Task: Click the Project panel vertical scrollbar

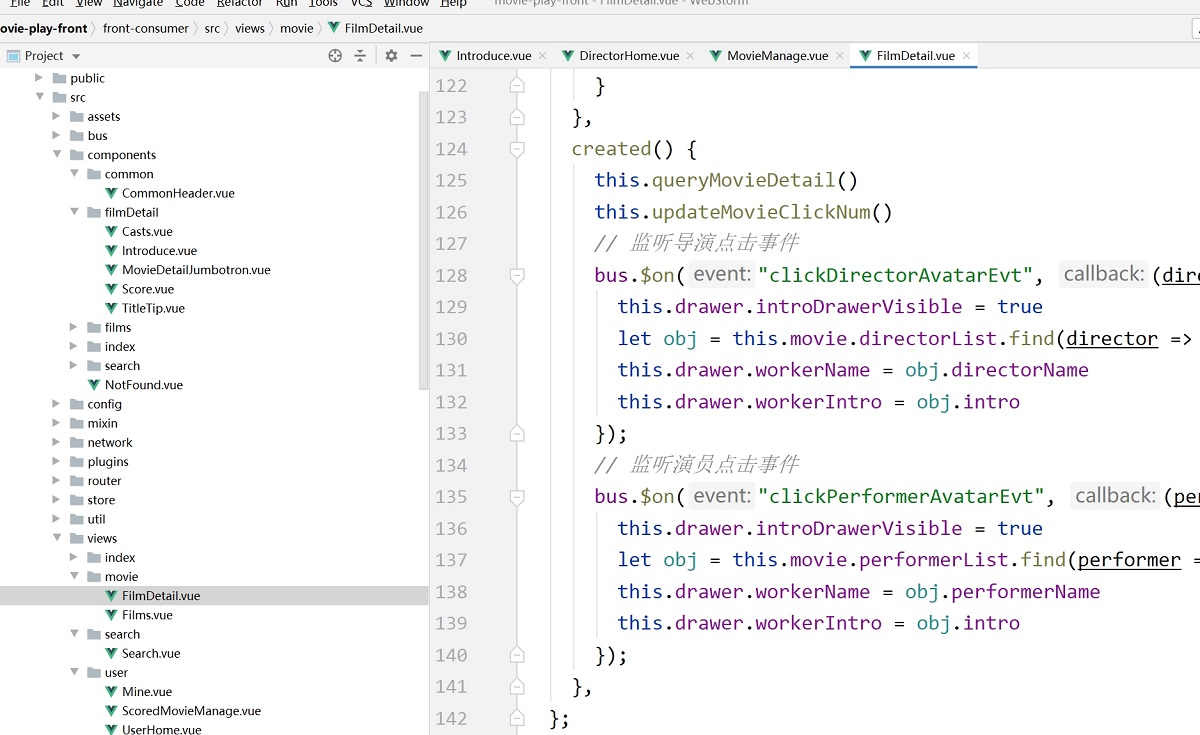Action: coord(424,240)
